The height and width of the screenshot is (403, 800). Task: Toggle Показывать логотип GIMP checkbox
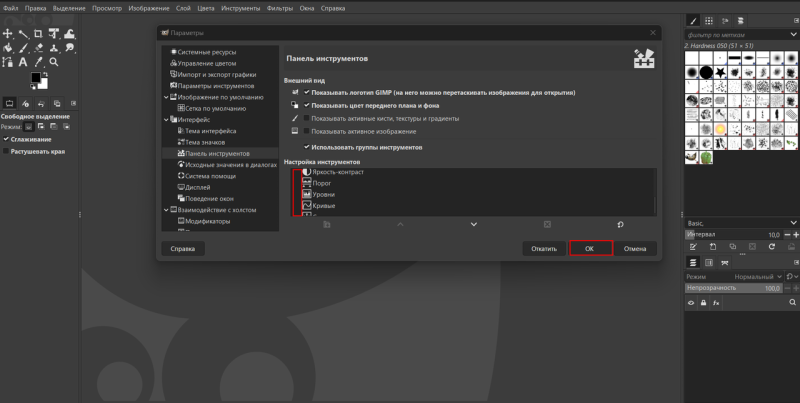click(x=307, y=92)
